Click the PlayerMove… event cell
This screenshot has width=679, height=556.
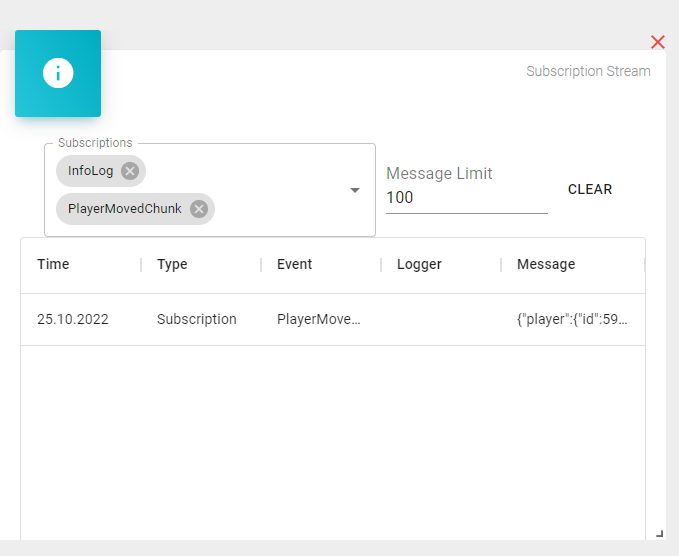(x=318, y=320)
